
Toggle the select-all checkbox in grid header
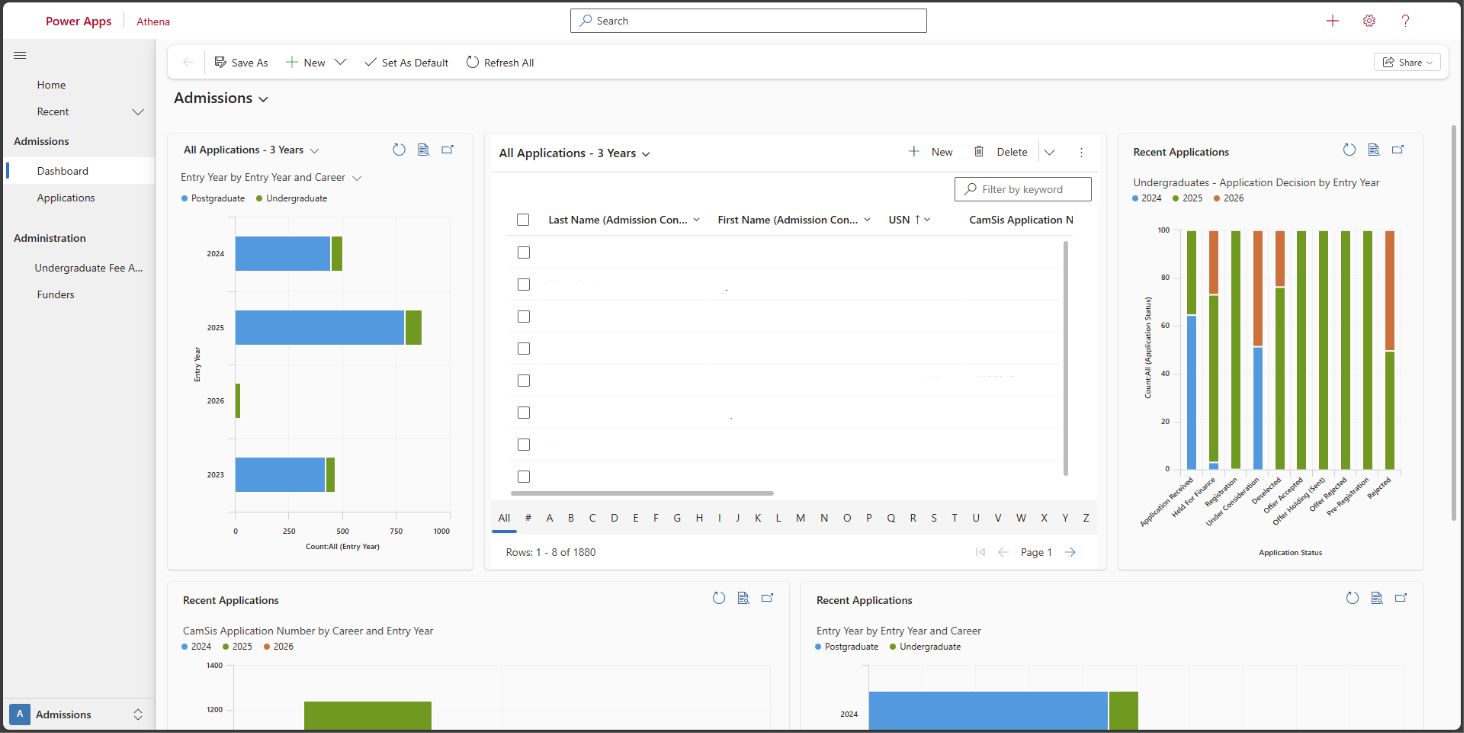(523, 220)
